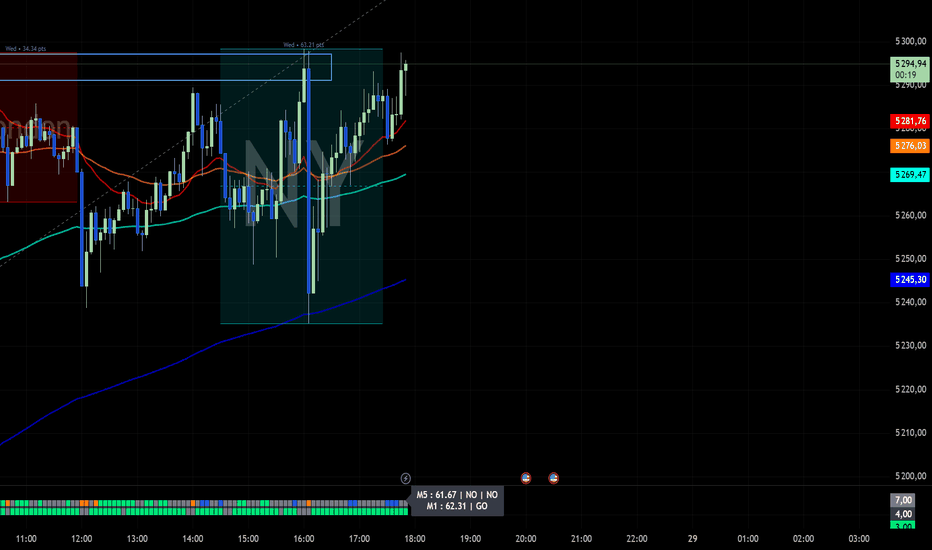Open the first US economic event flag

525,478
